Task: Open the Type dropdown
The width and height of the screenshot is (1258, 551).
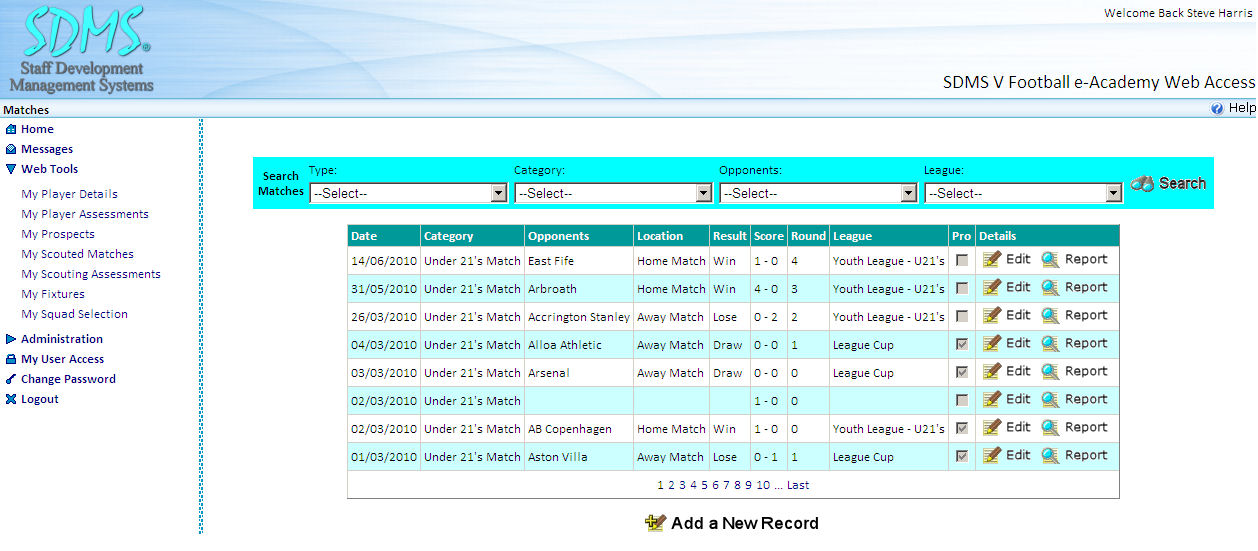Action: (409, 193)
